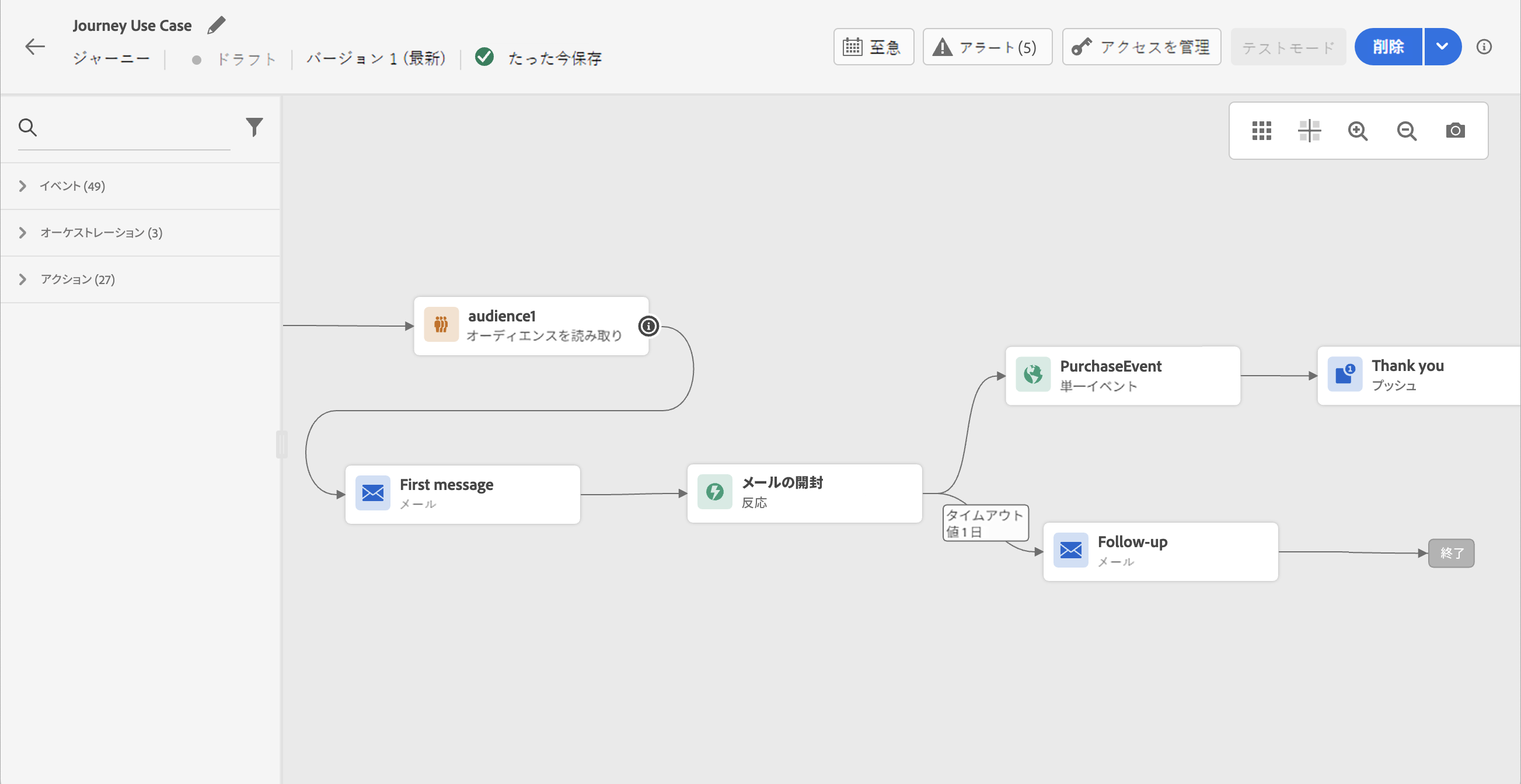Screen dimensions: 1521x784
Task: Select the PurchaseEvent node on canvas
Action: 1122,375
